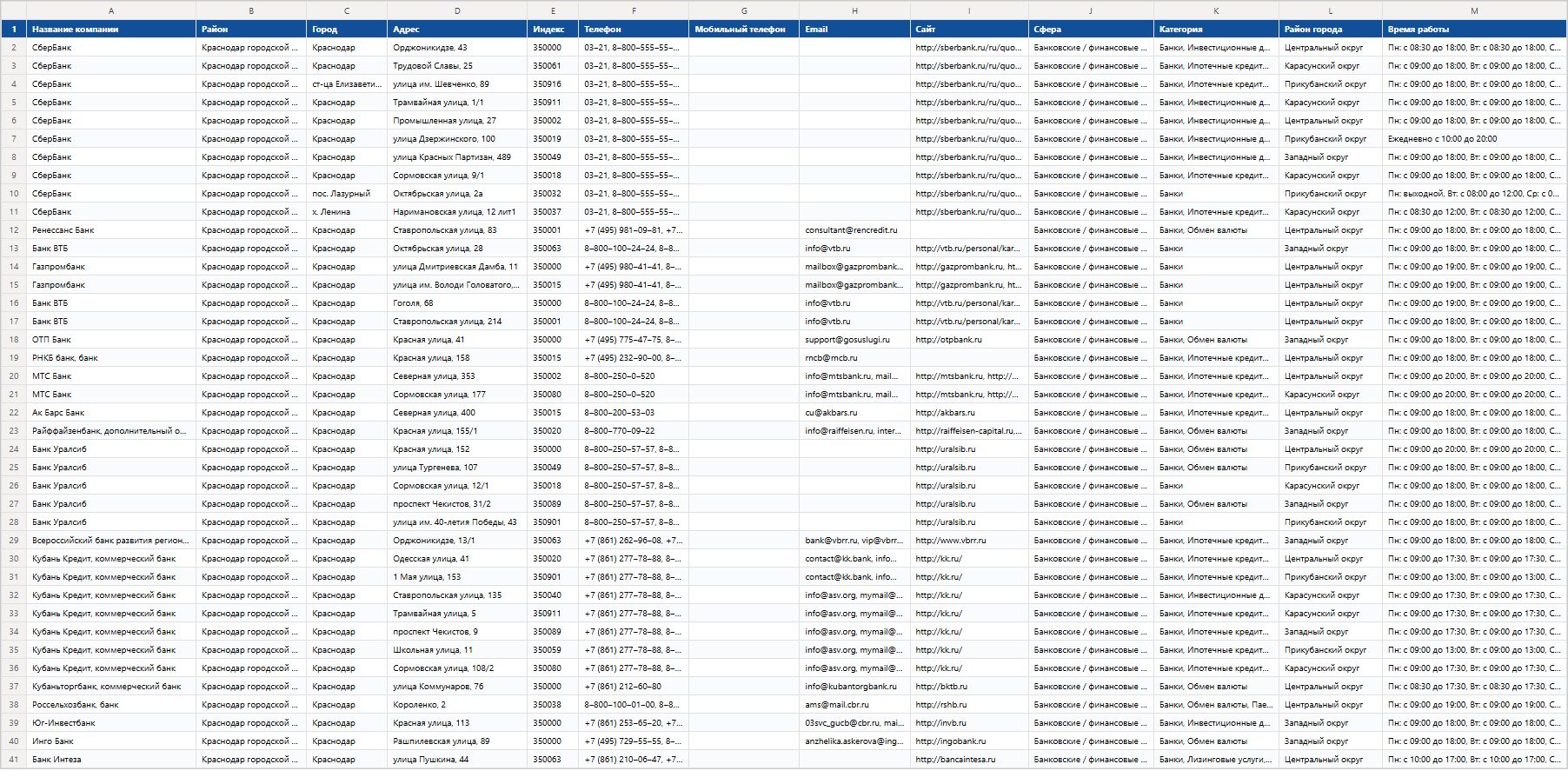
Task: Click the address "Школьная улица, 11"
Action: coord(457,650)
